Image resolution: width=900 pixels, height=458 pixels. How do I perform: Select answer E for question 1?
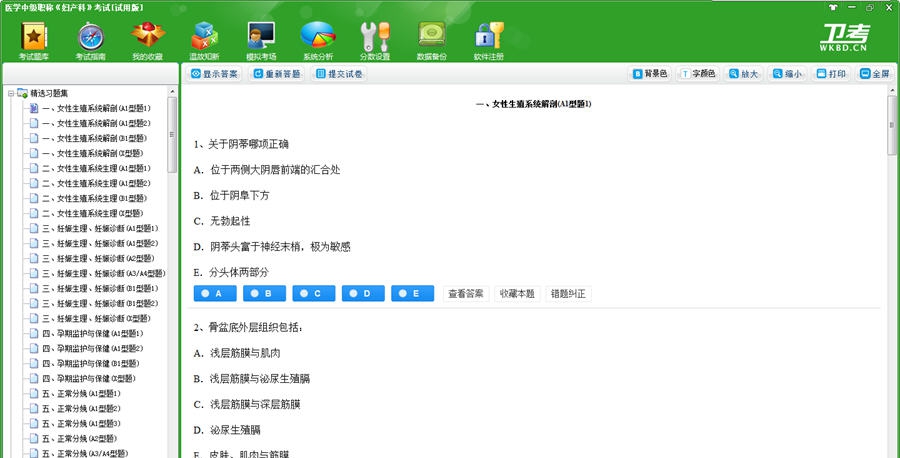(413, 294)
